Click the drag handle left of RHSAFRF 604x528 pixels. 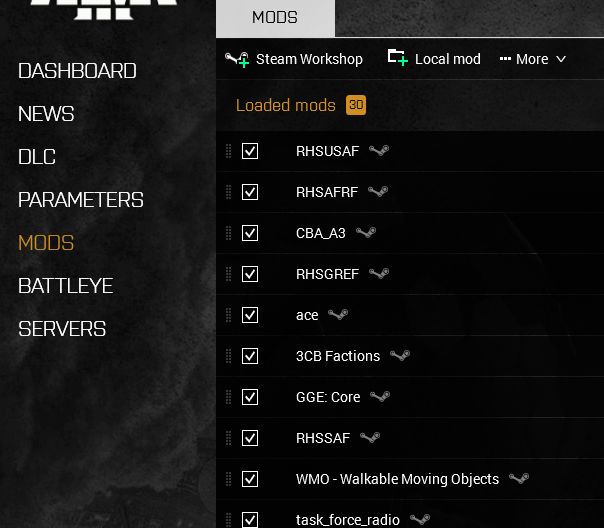tap(228, 192)
